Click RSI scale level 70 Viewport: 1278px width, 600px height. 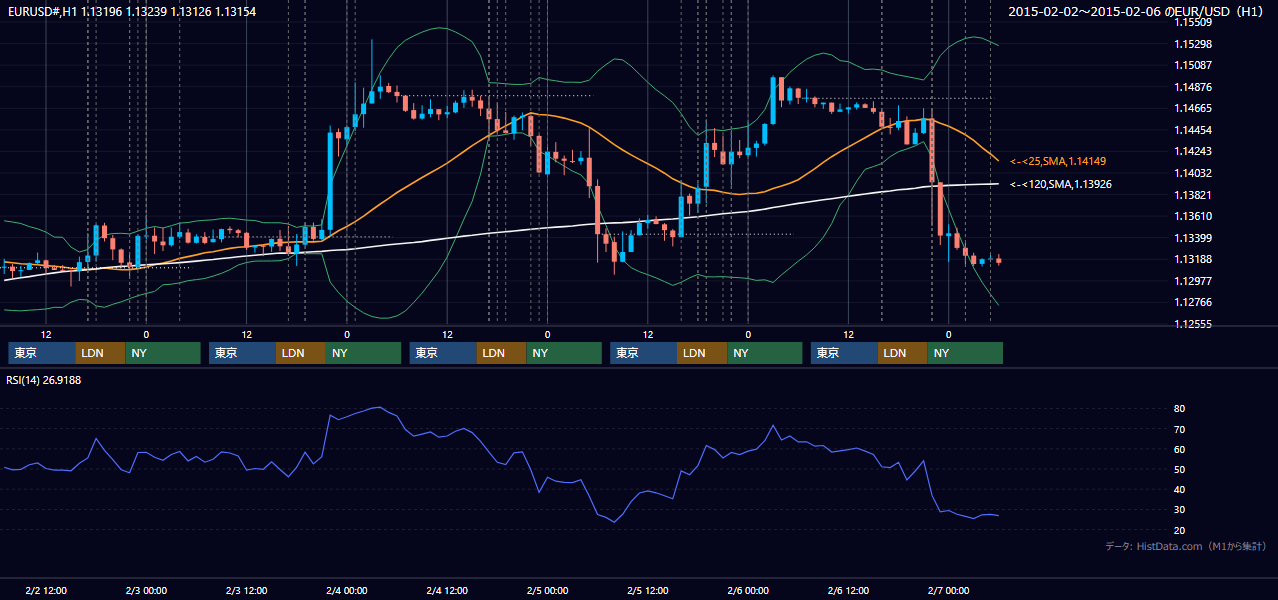(x=1179, y=429)
